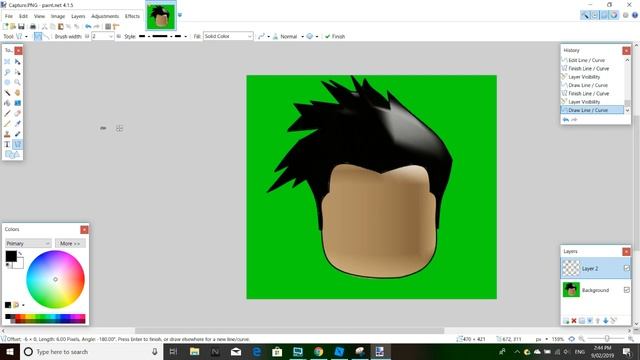Screen dimensions: 640x360
Task: Click the Undo arrow in main toolbar
Action: [x=88, y=27]
